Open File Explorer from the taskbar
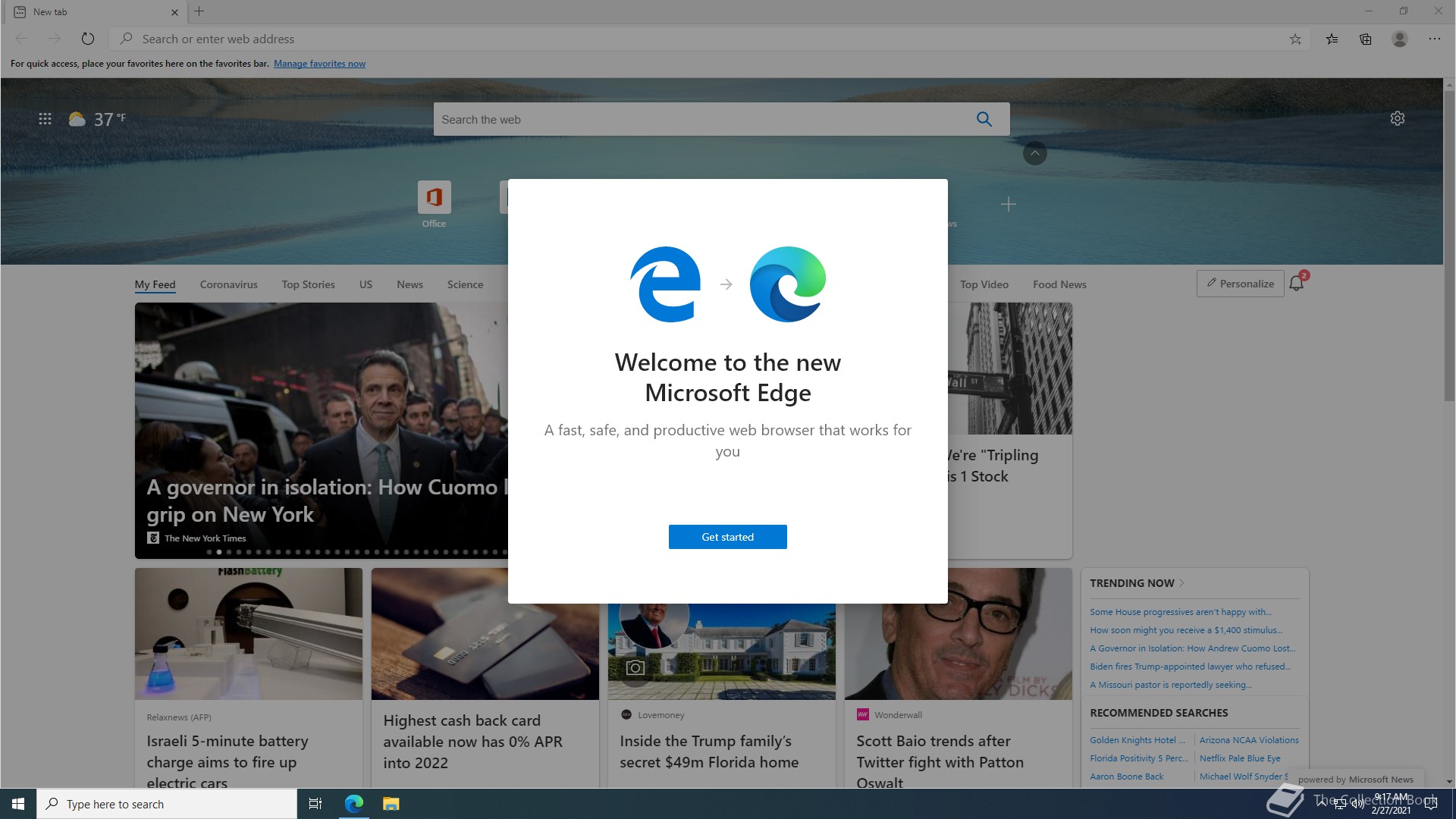 click(x=391, y=804)
